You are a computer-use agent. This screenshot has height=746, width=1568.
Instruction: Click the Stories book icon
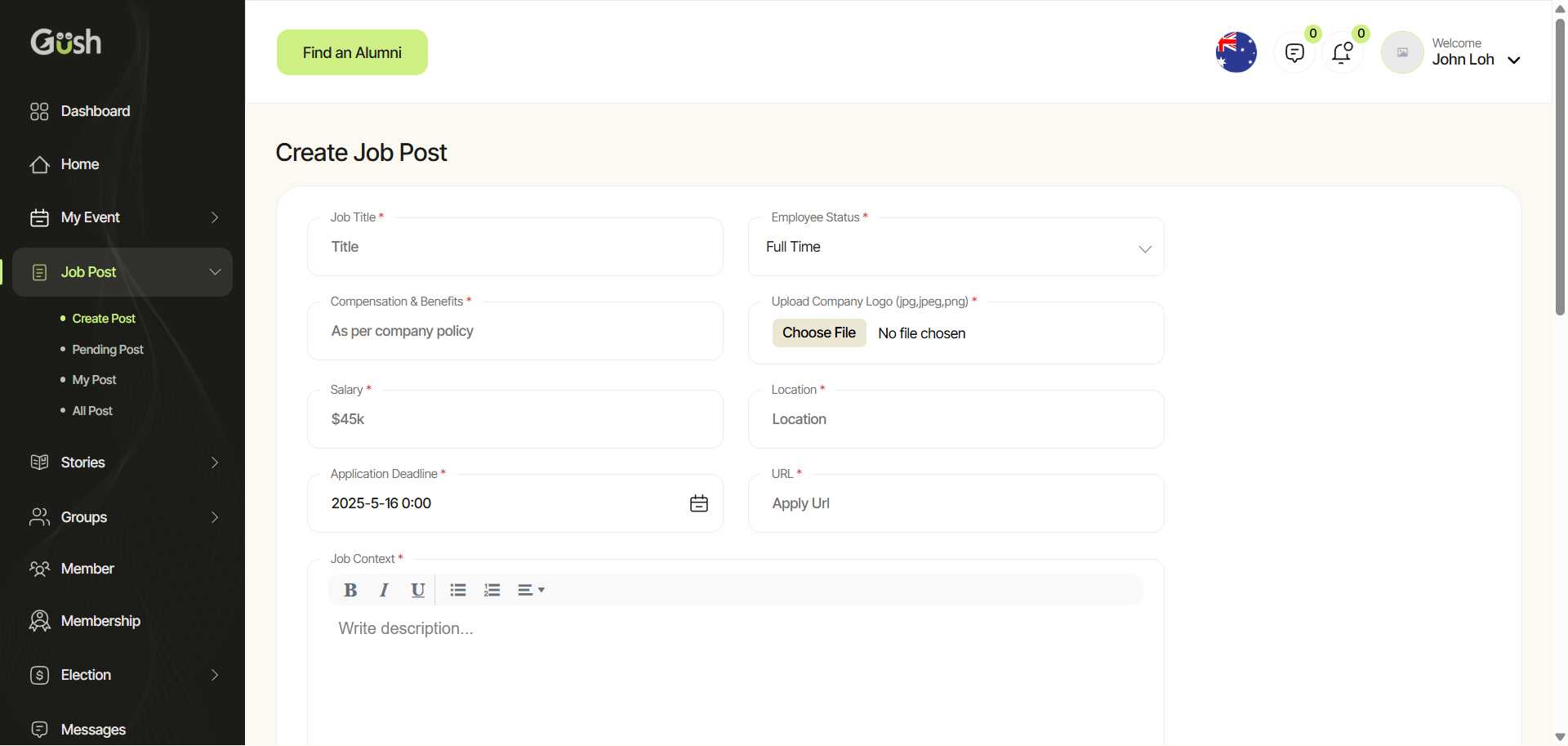39,462
